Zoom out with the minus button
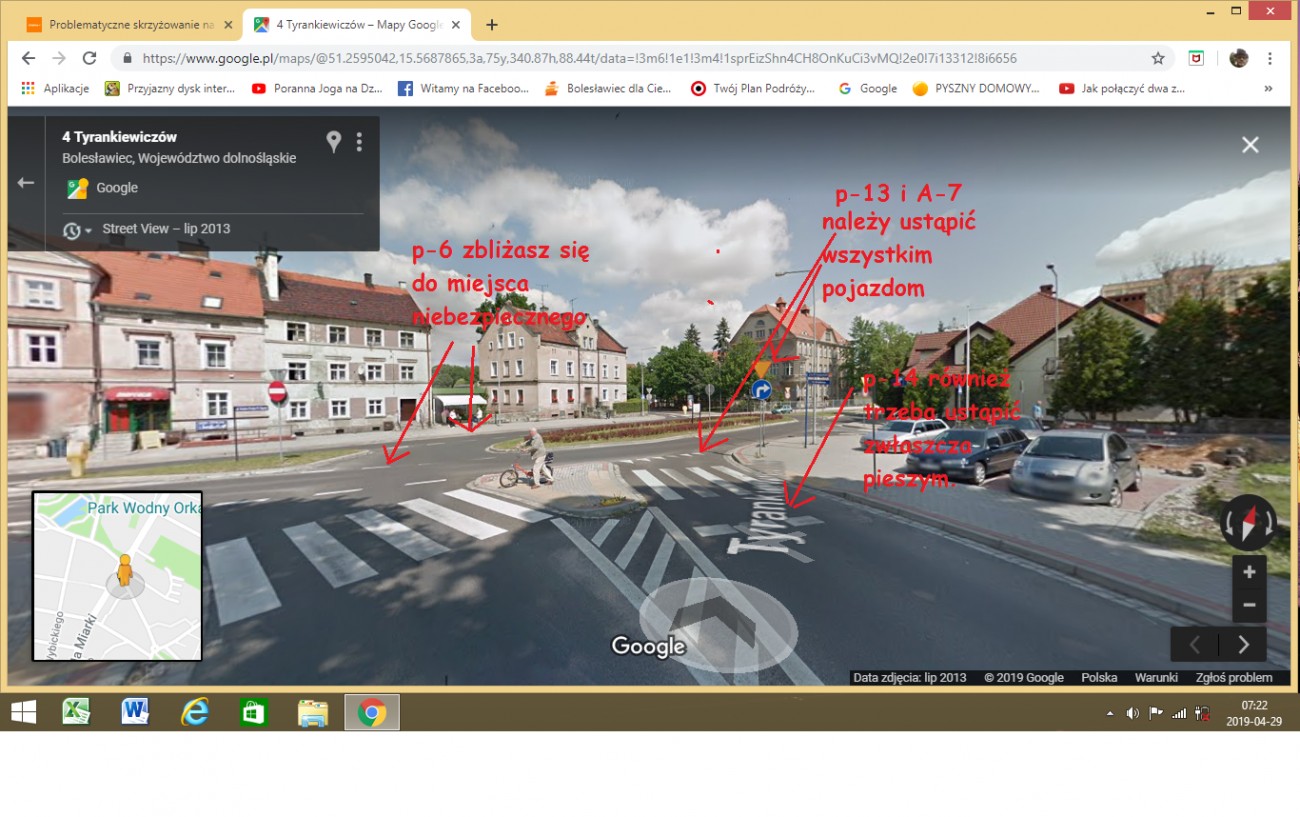 [1249, 605]
